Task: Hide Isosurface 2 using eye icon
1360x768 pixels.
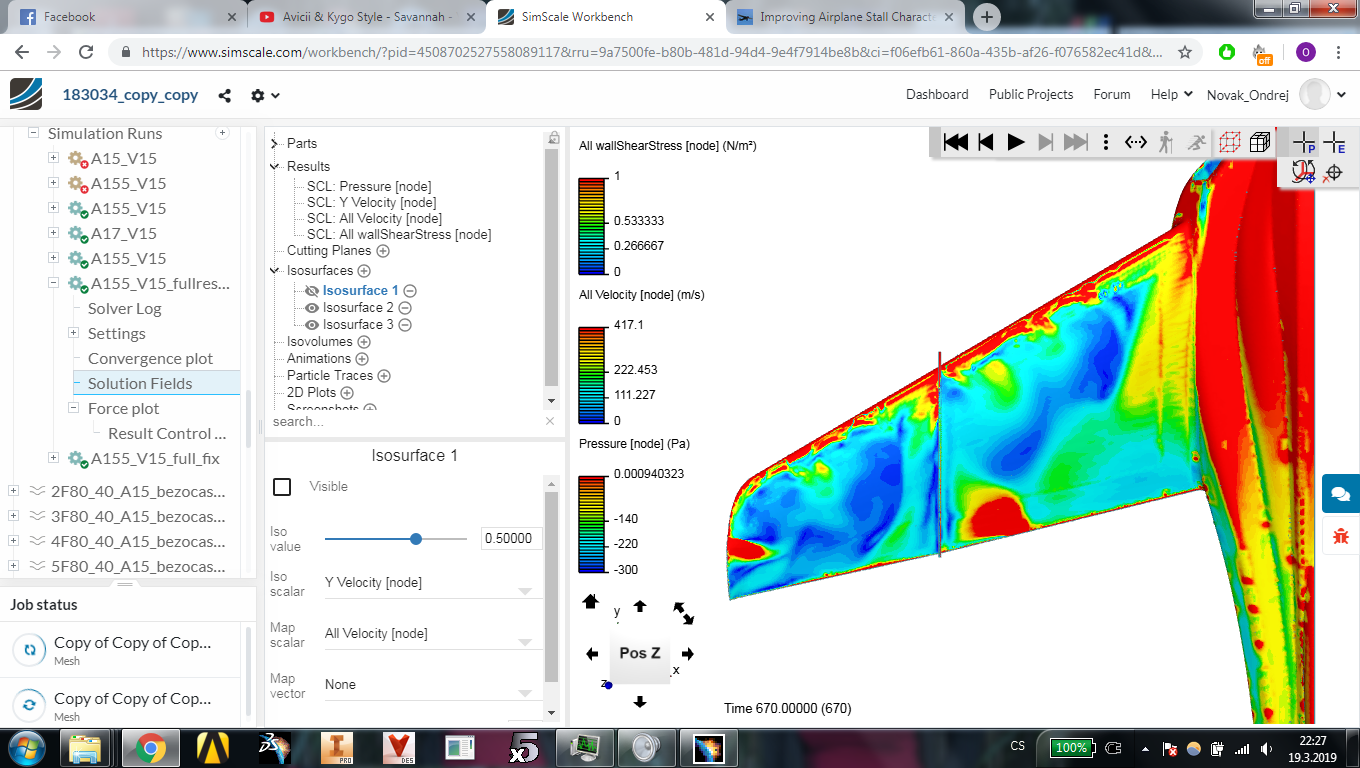Action: point(312,308)
